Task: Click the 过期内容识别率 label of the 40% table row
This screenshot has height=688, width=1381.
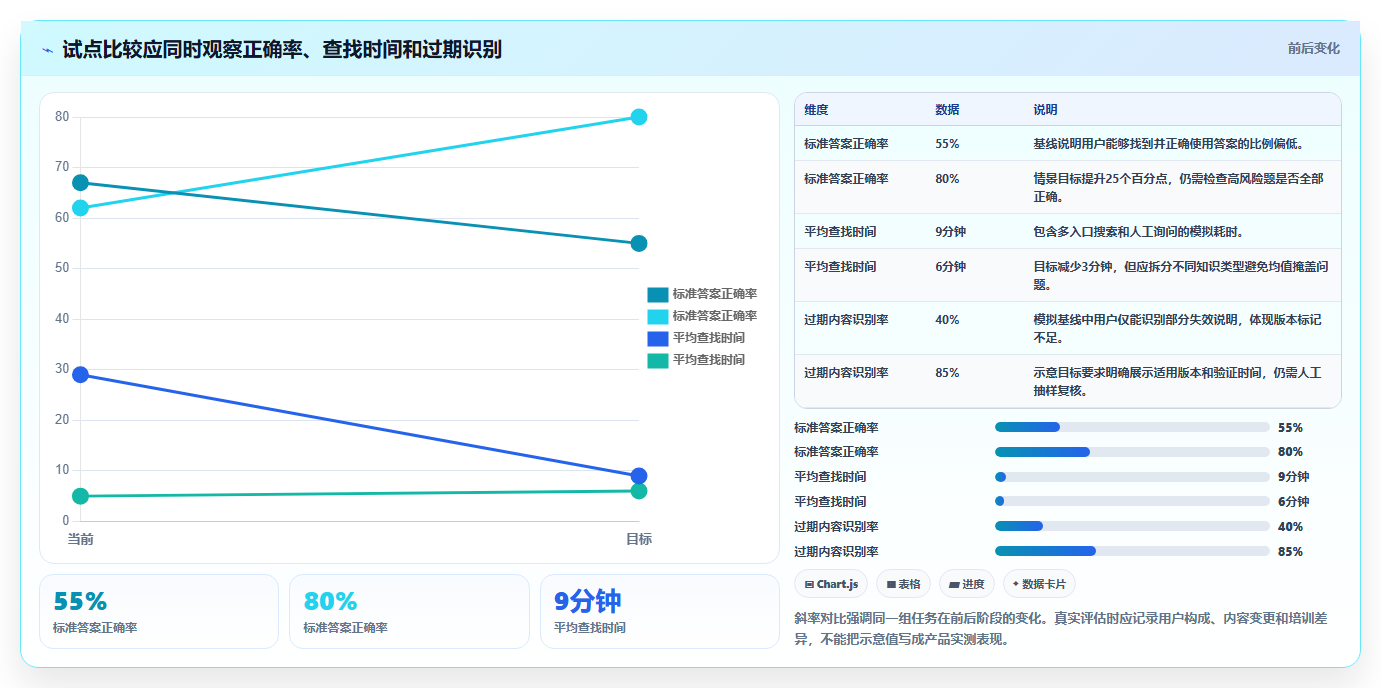Action: pyautogui.click(x=846, y=320)
